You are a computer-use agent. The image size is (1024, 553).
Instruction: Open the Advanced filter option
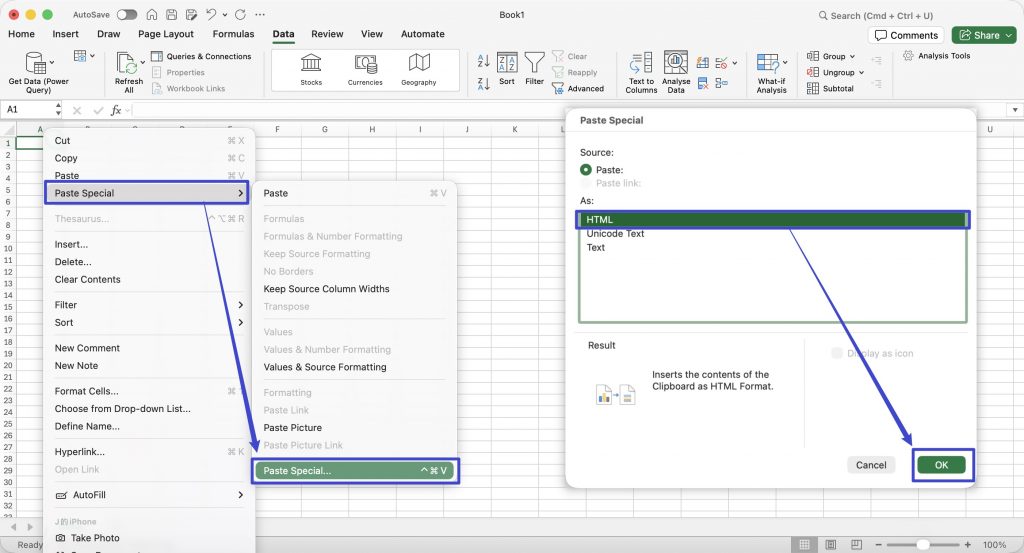tap(579, 88)
